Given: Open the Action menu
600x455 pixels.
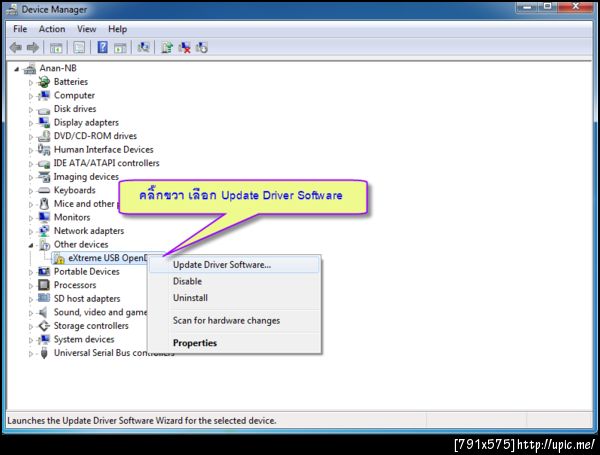Looking at the screenshot, I should point(52,29).
